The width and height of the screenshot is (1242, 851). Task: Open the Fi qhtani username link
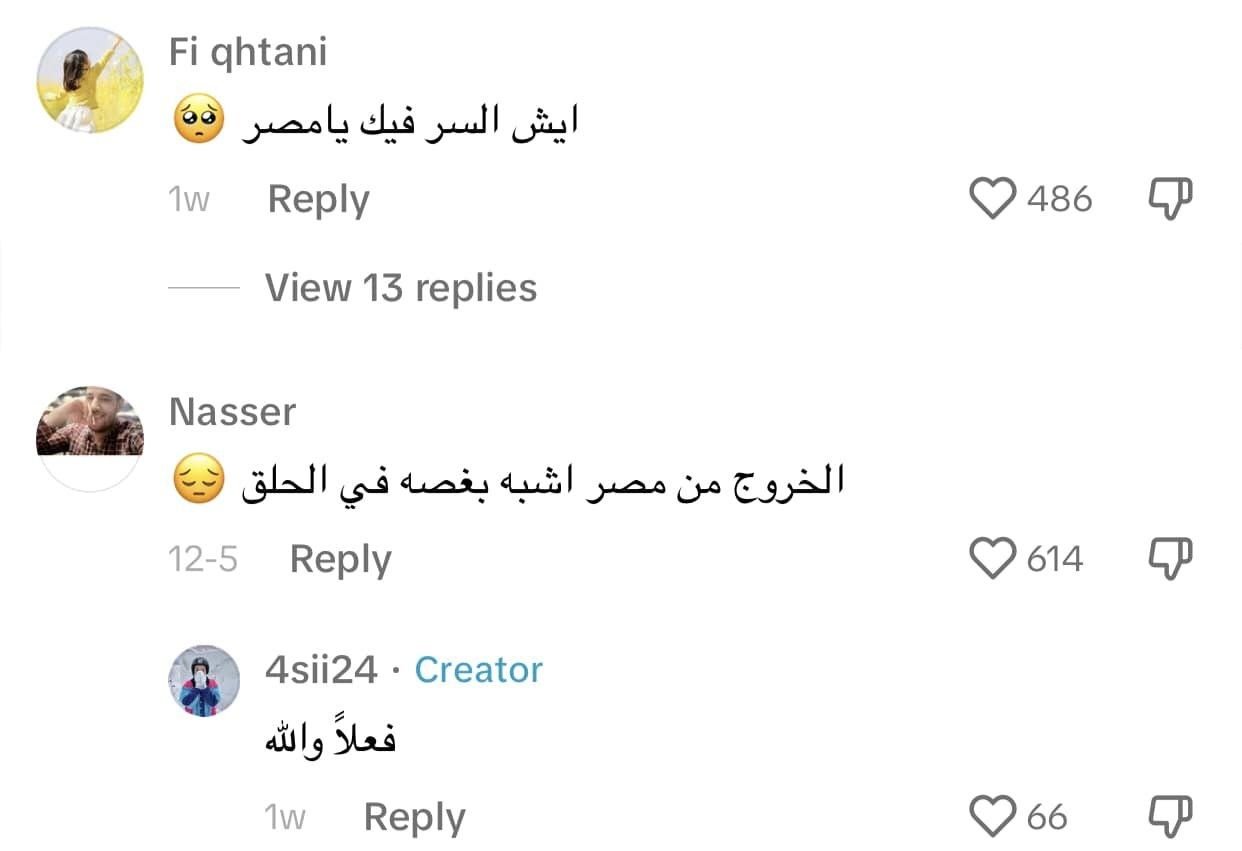coord(248,52)
